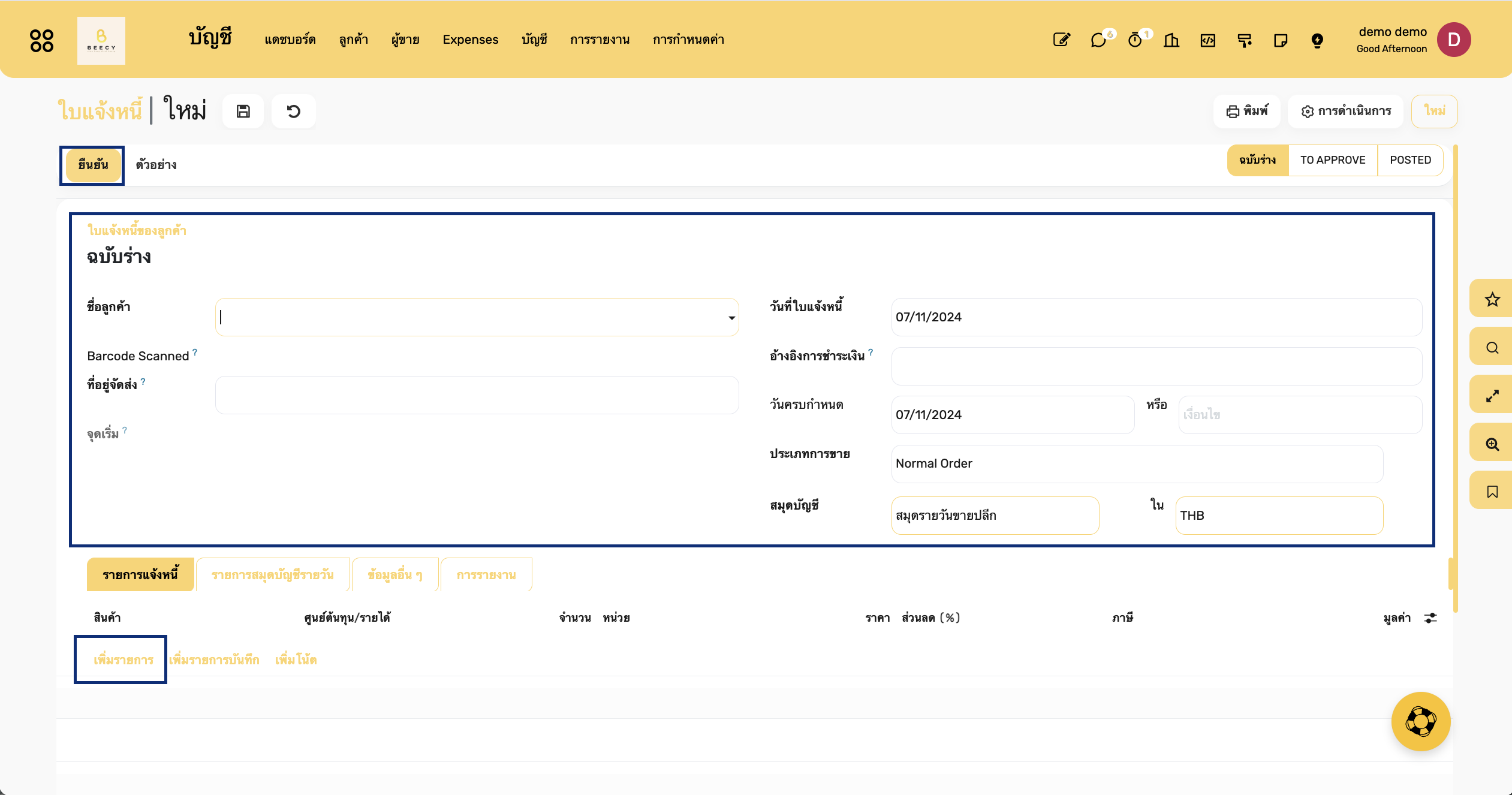
Task: Open the การรายงาน menu
Action: coord(600,40)
